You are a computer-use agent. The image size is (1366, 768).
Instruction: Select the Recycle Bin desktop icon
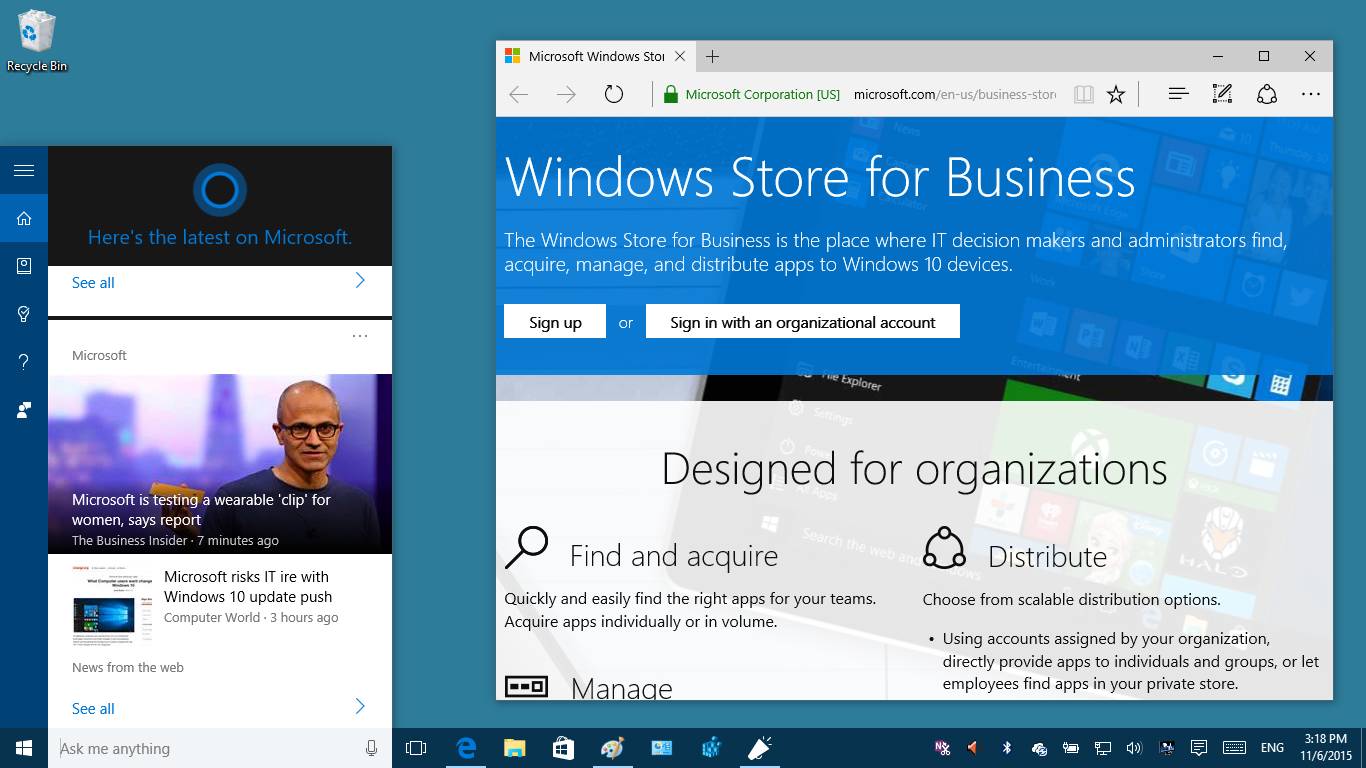coord(37,40)
